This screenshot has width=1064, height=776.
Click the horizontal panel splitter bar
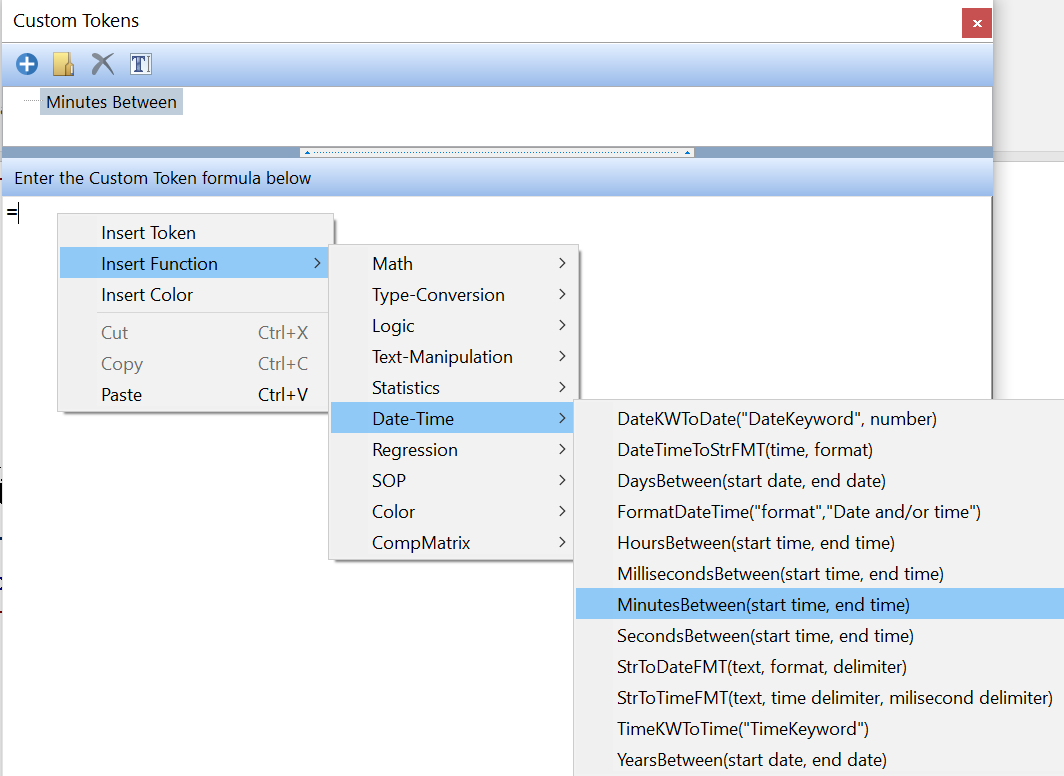[497, 152]
